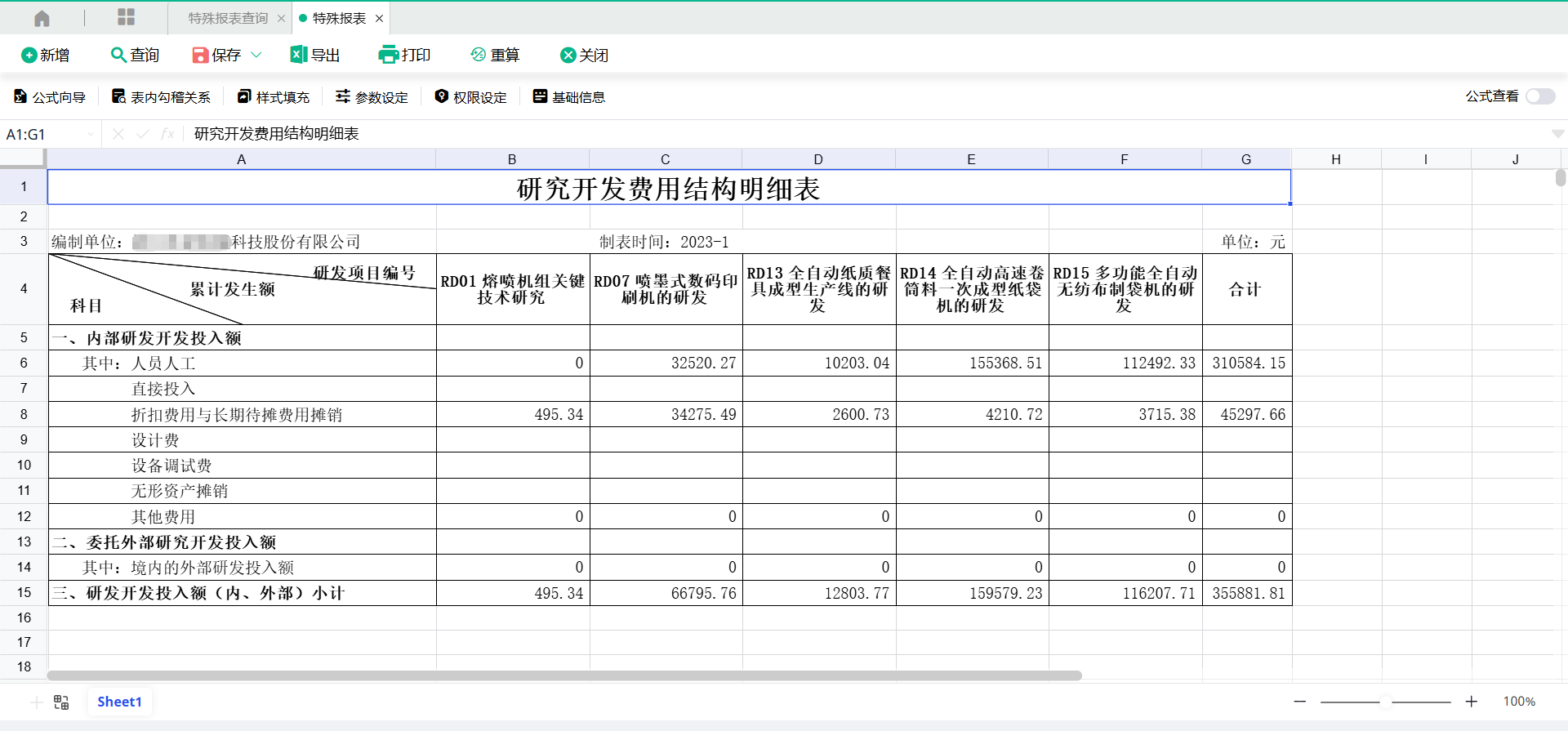This screenshot has width=1568, height=731.
Task: Click the green 新增 add icon
Action: pos(29,55)
